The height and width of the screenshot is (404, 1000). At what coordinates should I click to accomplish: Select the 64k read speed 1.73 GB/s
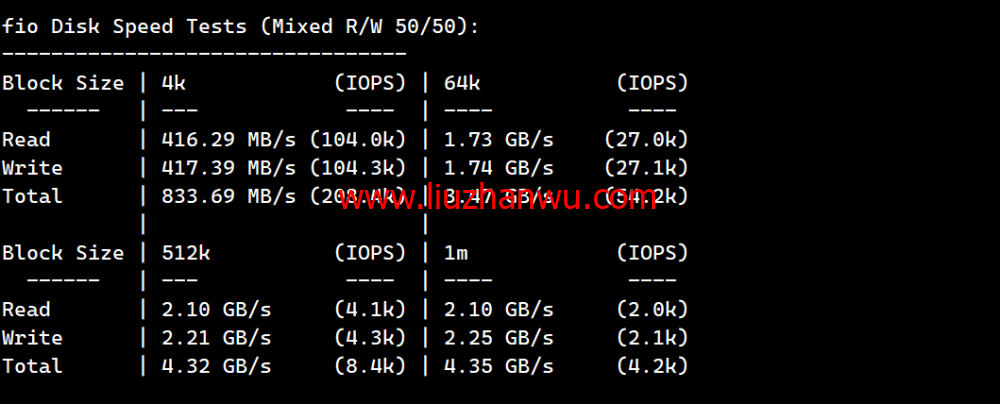click(x=499, y=140)
